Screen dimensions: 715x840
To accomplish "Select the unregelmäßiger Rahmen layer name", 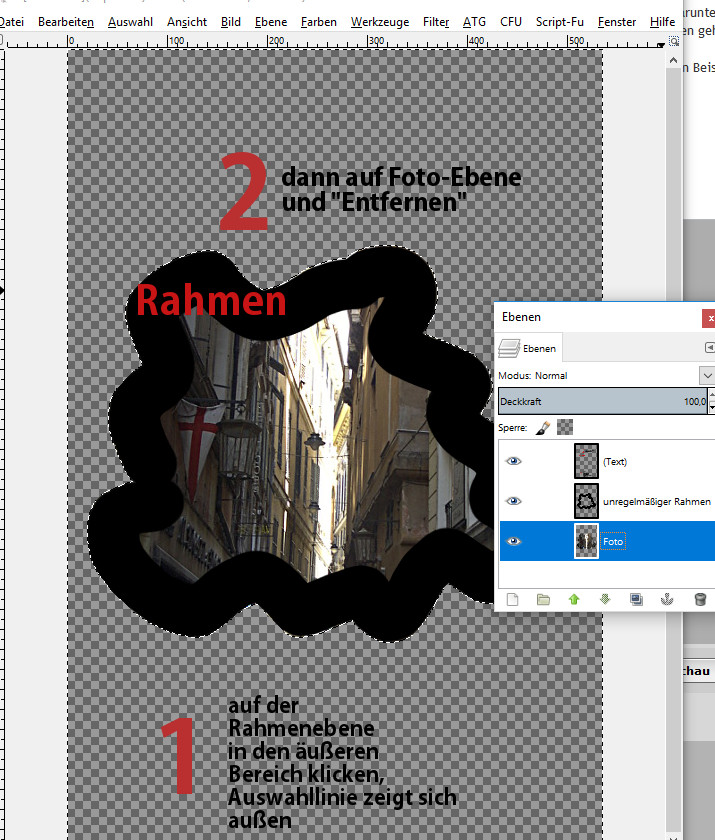I will coord(656,501).
